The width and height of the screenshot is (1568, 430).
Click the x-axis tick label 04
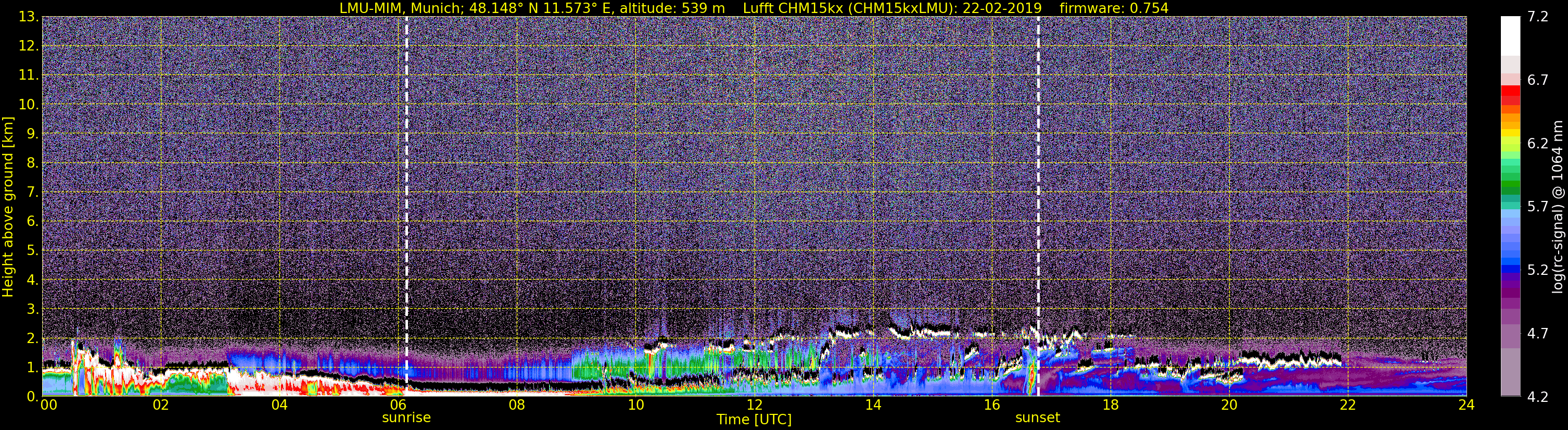[279, 405]
